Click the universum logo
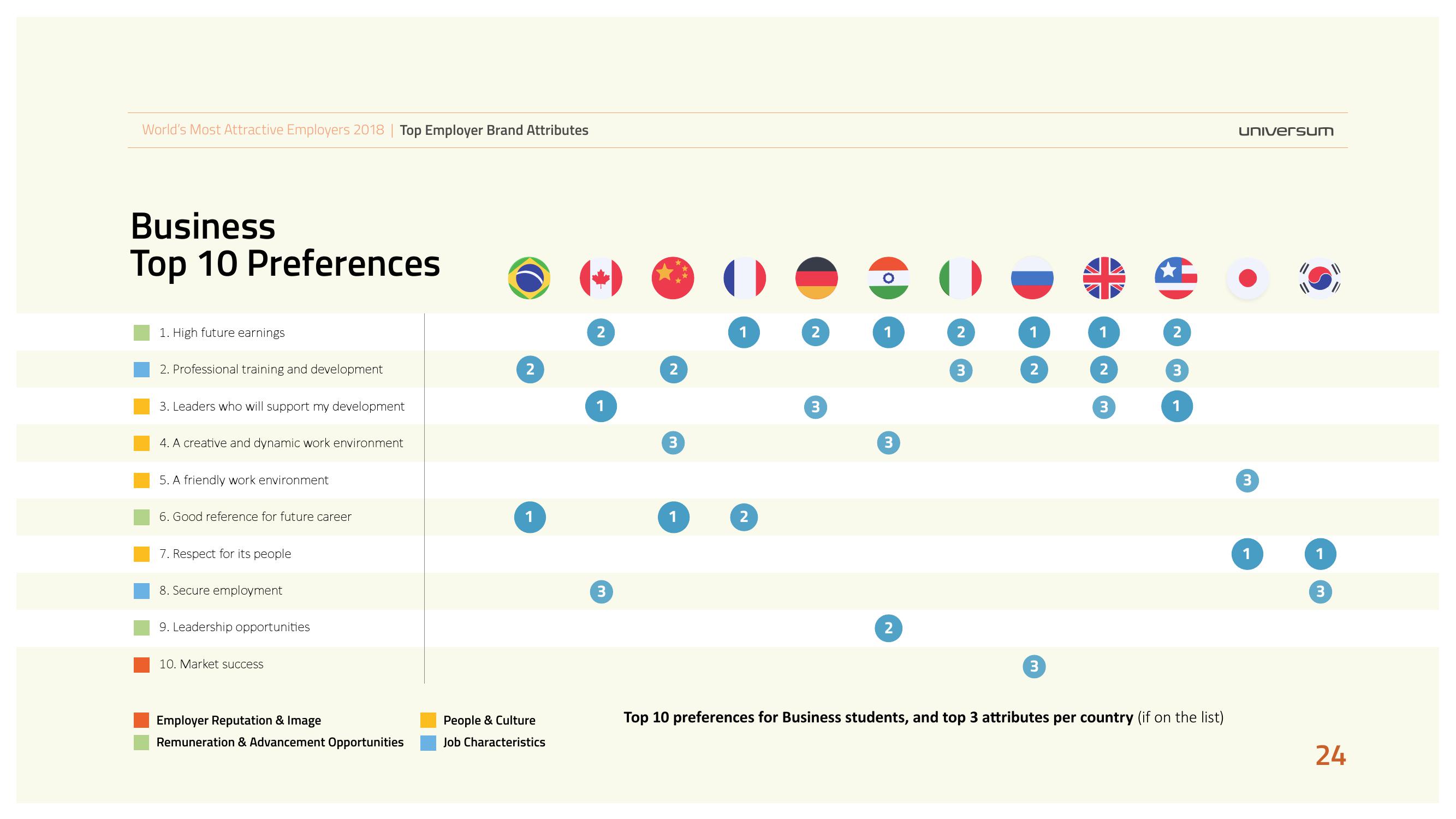The height and width of the screenshot is (819, 1456). [x=1286, y=131]
